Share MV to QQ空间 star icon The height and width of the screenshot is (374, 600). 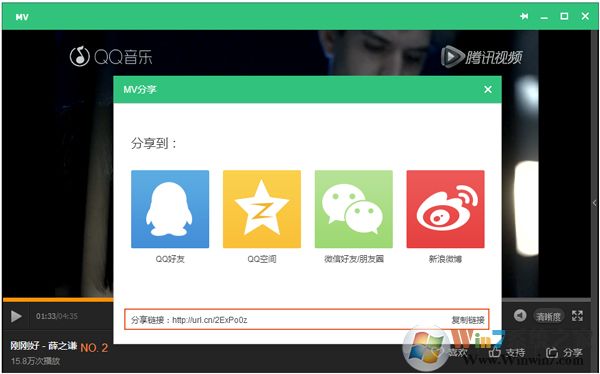pyautogui.click(x=262, y=209)
